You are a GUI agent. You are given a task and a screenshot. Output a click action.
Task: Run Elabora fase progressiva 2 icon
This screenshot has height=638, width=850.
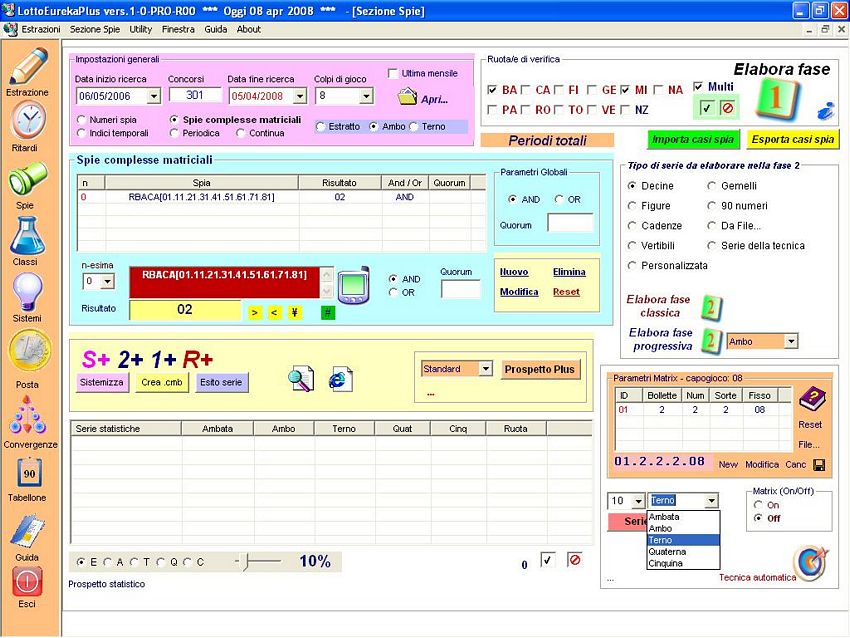coord(711,341)
